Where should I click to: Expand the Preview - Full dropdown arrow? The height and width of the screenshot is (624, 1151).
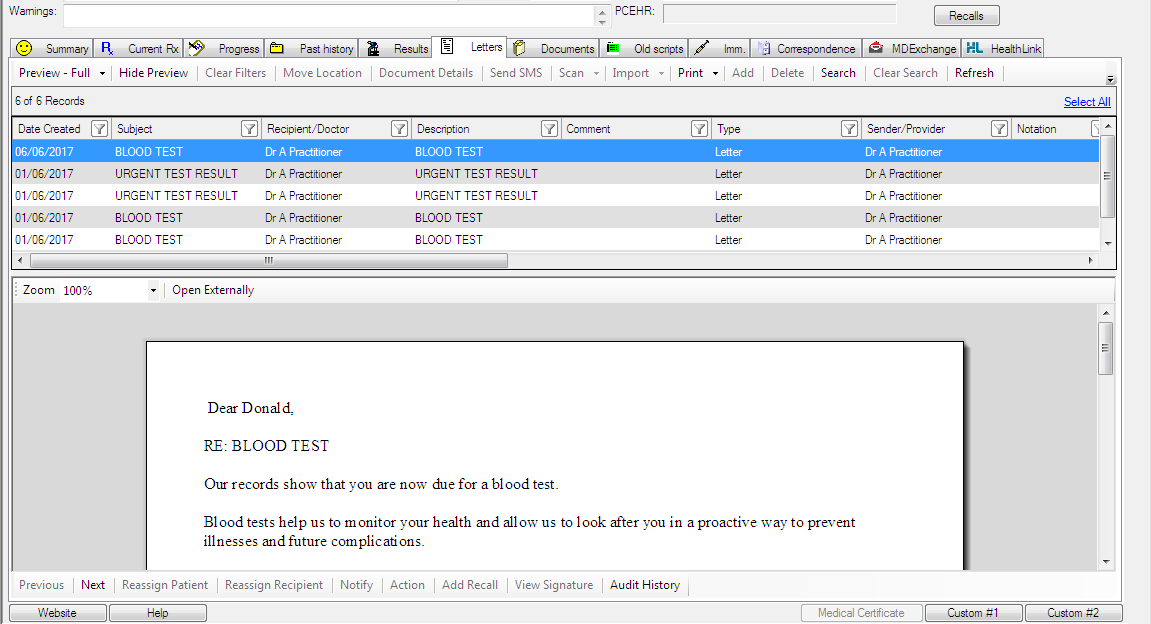tap(102, 73)
